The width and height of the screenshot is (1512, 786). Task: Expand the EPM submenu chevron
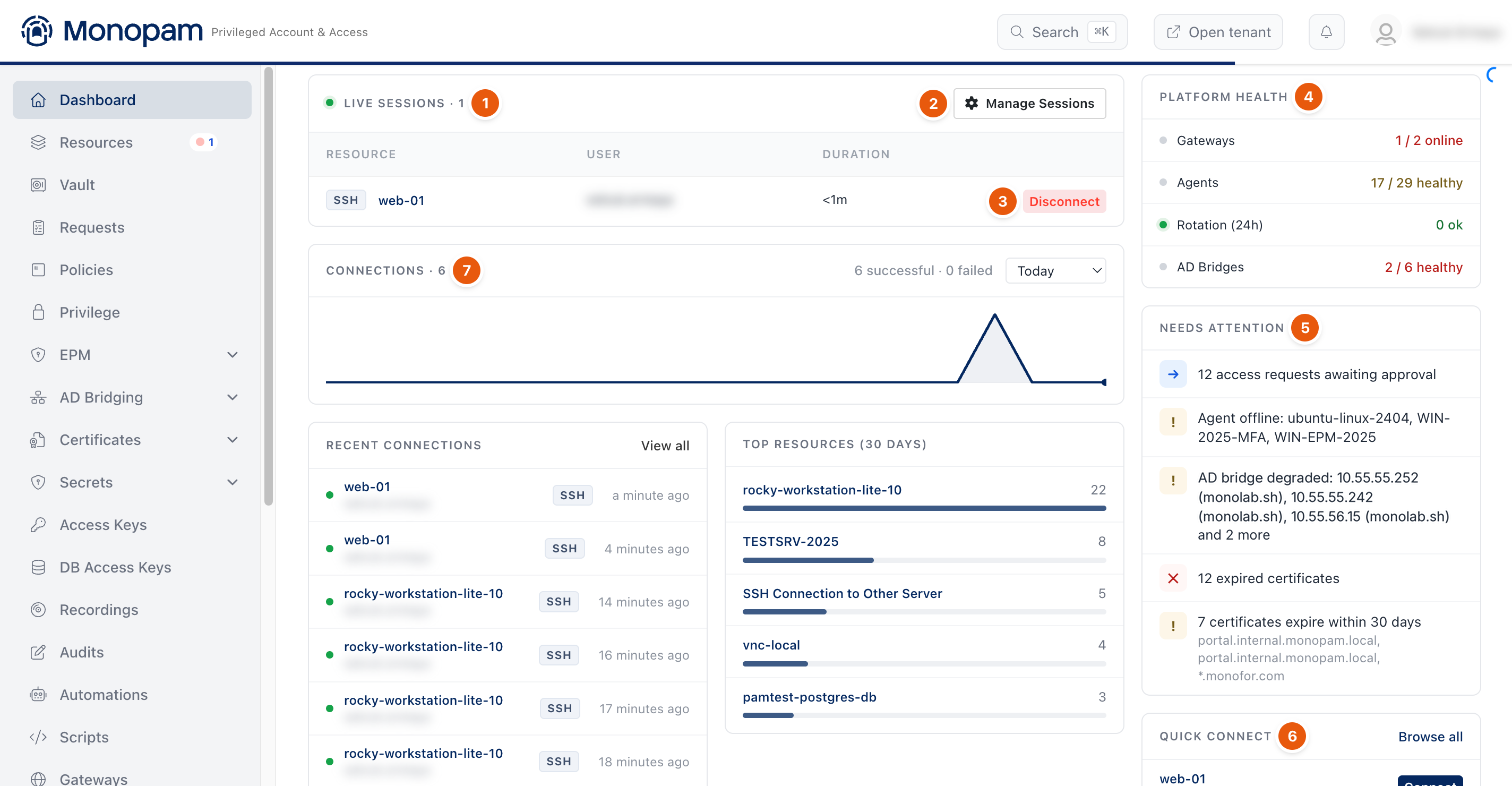coord(233,355)
